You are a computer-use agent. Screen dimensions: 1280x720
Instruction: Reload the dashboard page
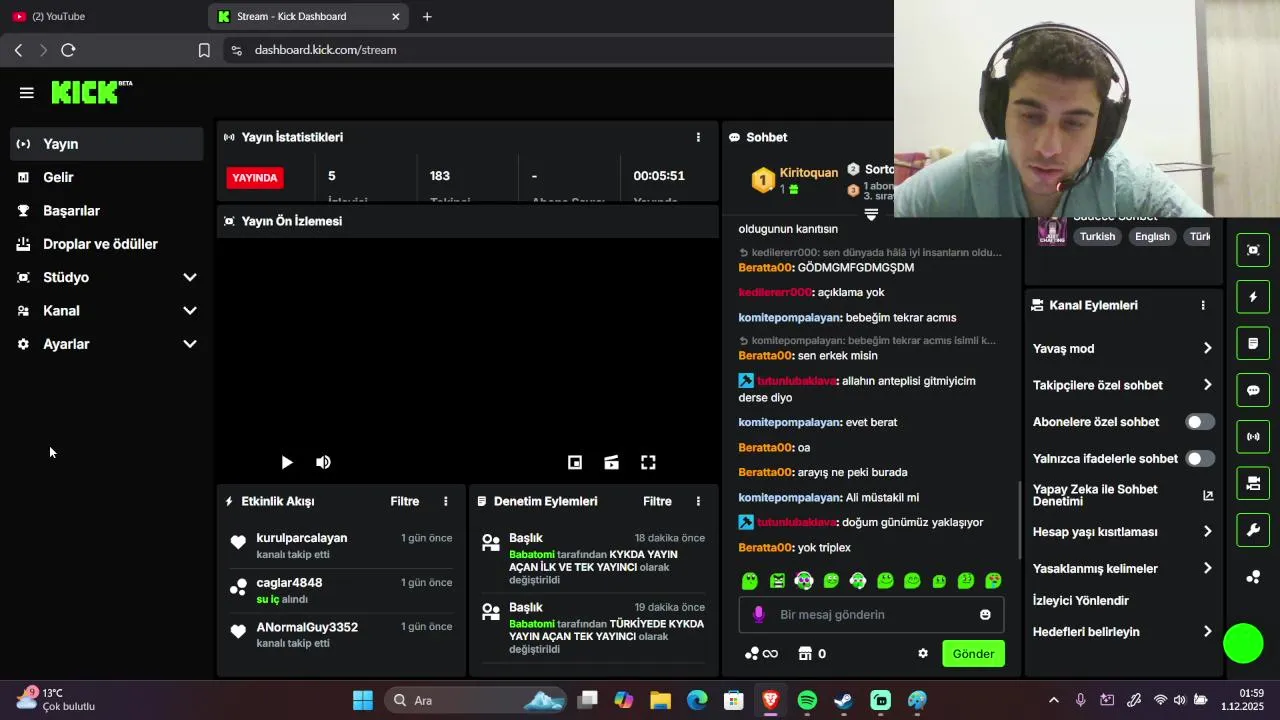(x=68, y=50)
